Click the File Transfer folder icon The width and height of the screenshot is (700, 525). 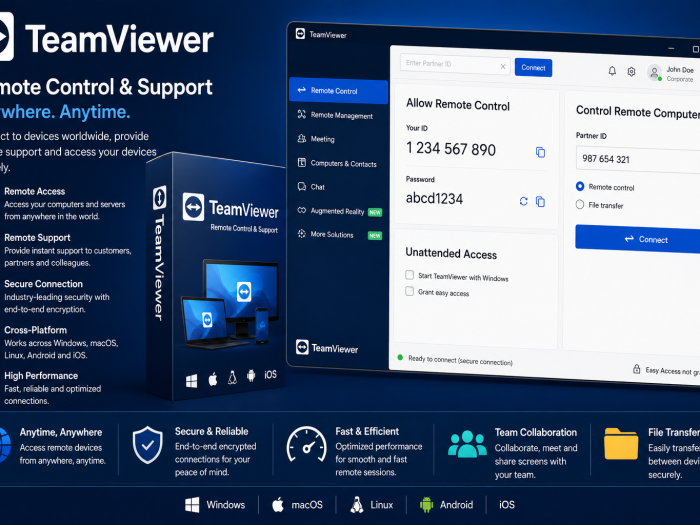pyautogui.click(x=621, y=444)
